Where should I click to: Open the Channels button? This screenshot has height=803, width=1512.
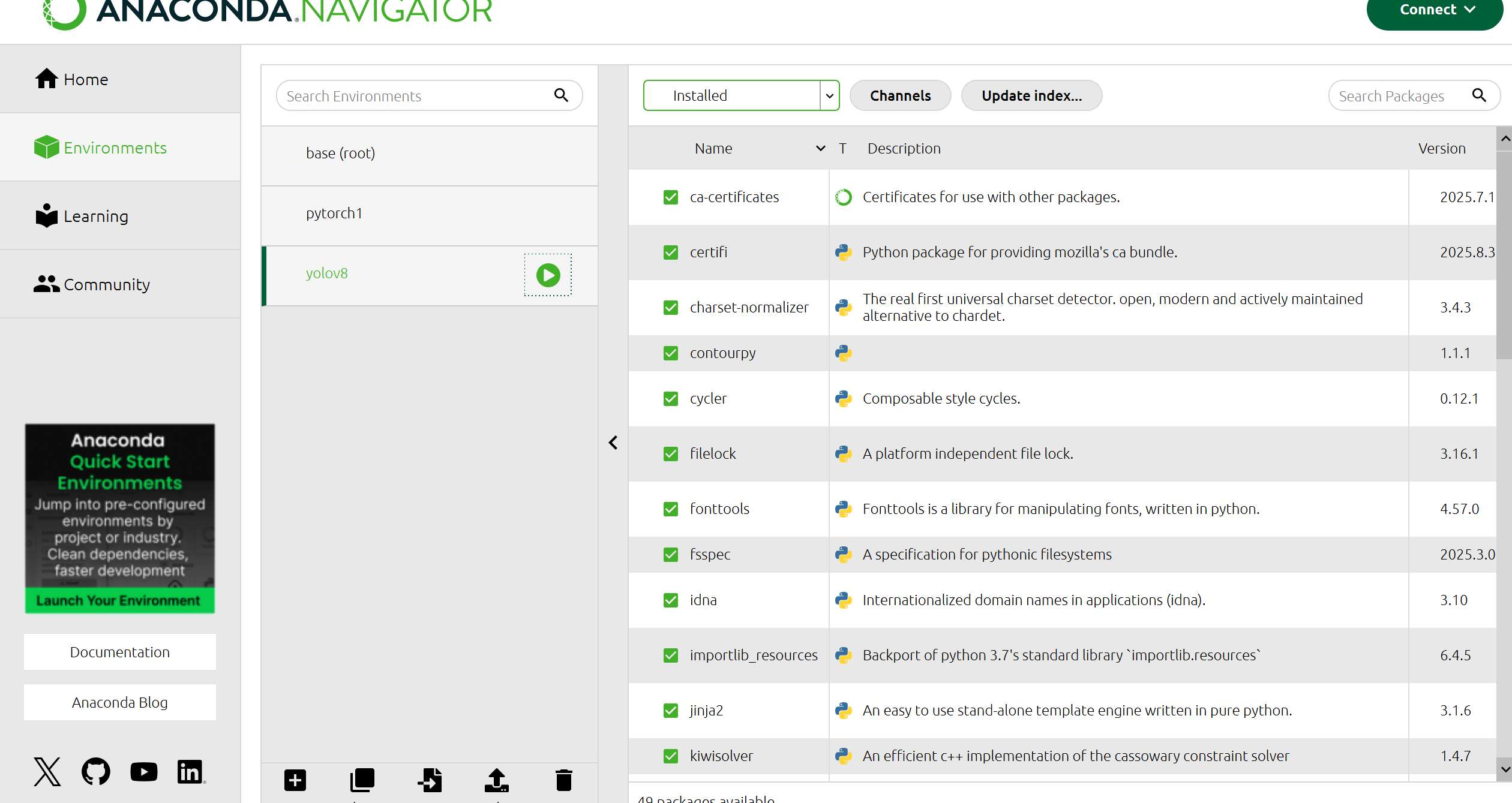click(x=900, y=95)
